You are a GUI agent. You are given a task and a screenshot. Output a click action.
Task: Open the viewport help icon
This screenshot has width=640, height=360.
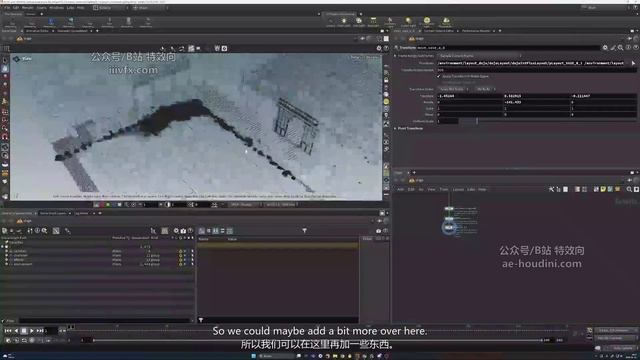385,48
